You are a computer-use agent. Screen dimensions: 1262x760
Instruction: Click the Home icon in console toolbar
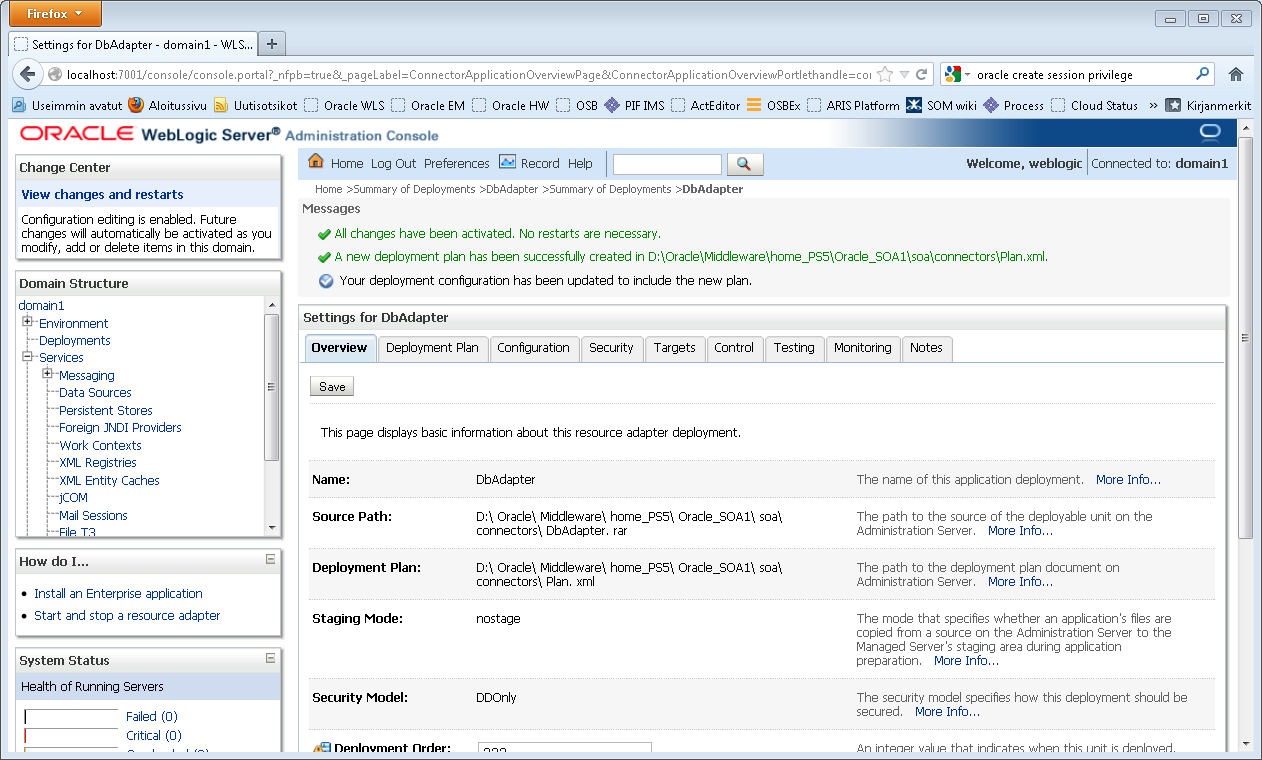316,162
